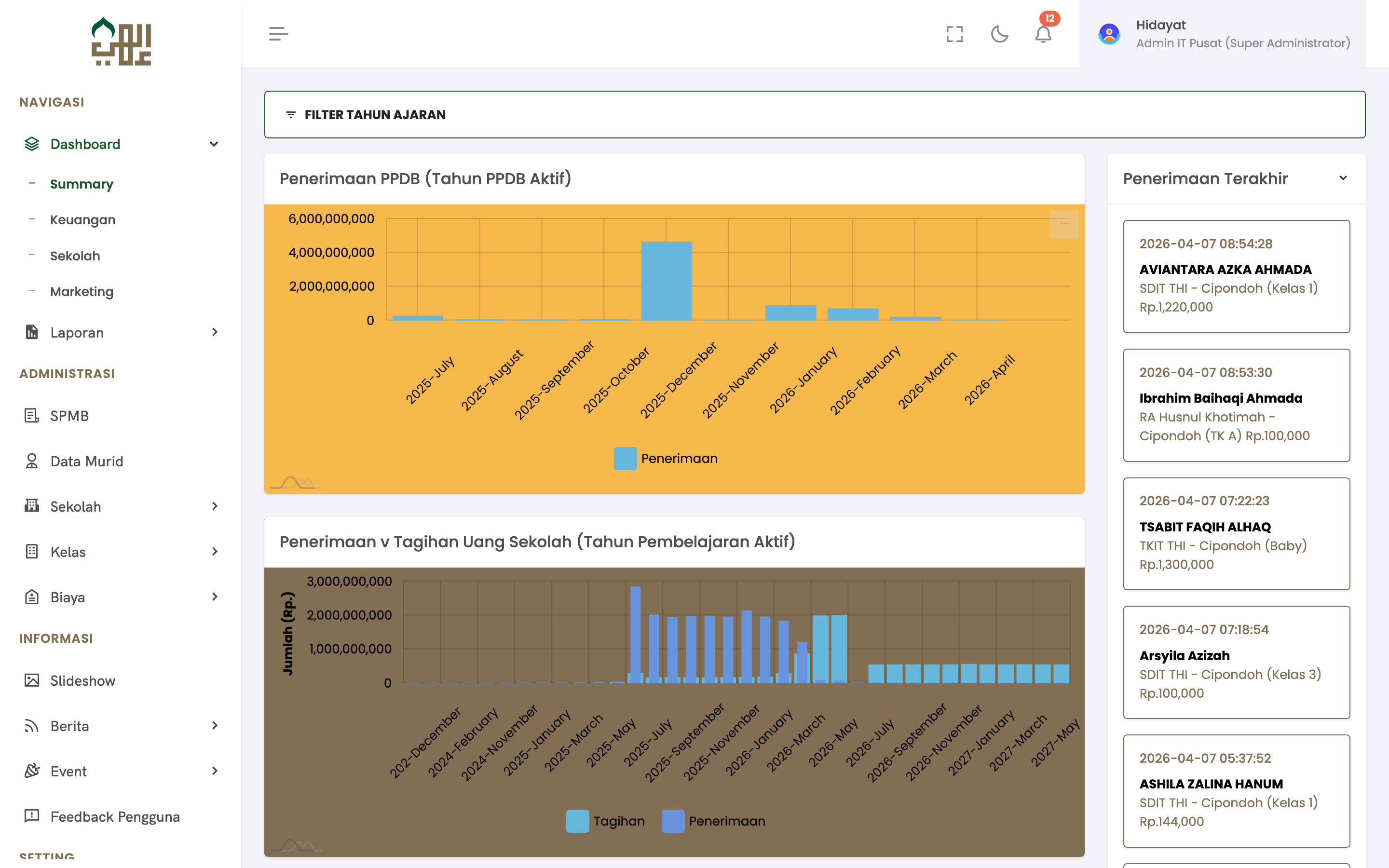Image resolution: width=1389 pixels, height=868 pixels.
Task: Toggle the Penerimaan legend in PPDB chart
Action: pyautogui.click(x=666, y=459)
